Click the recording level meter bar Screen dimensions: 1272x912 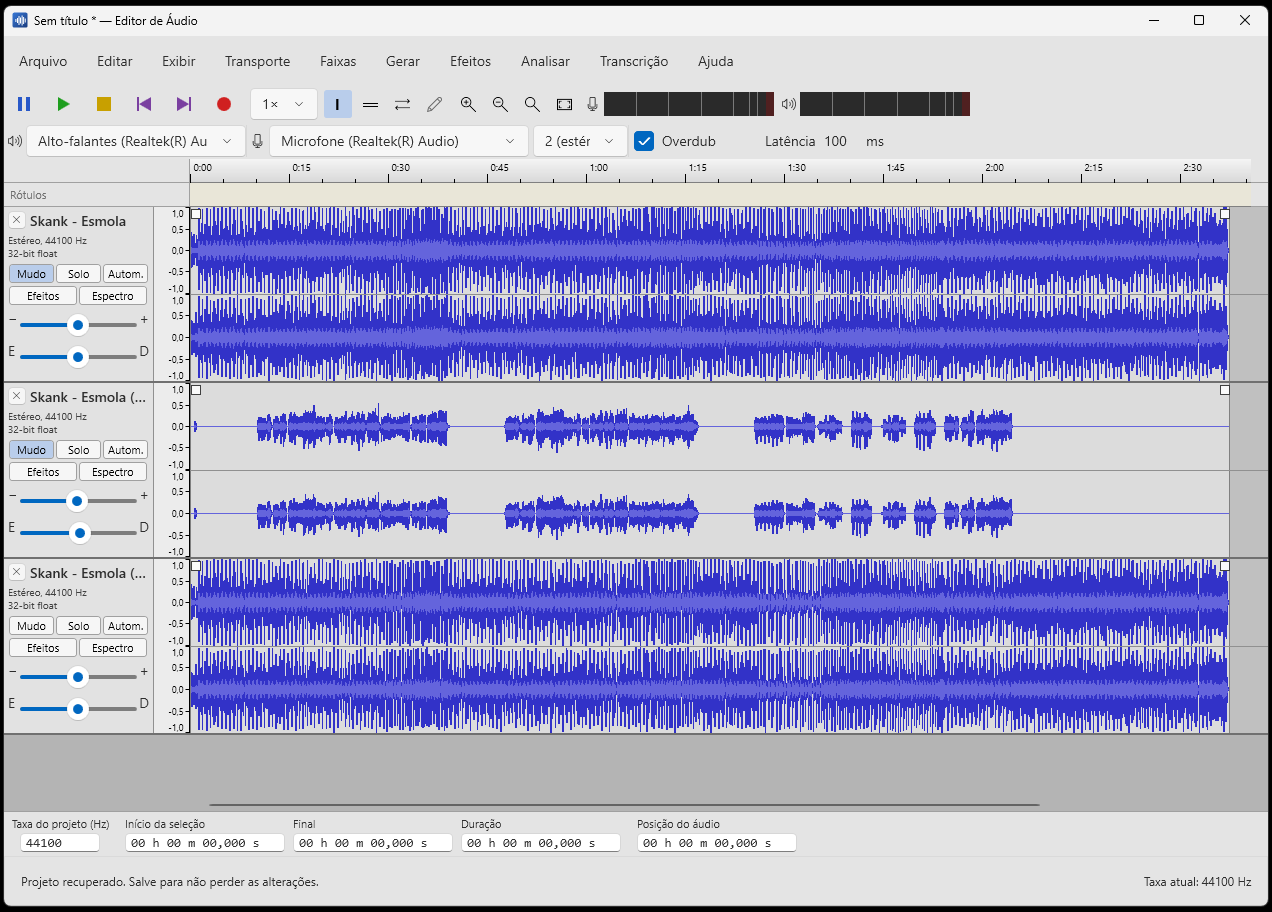[x=689, y=104]
